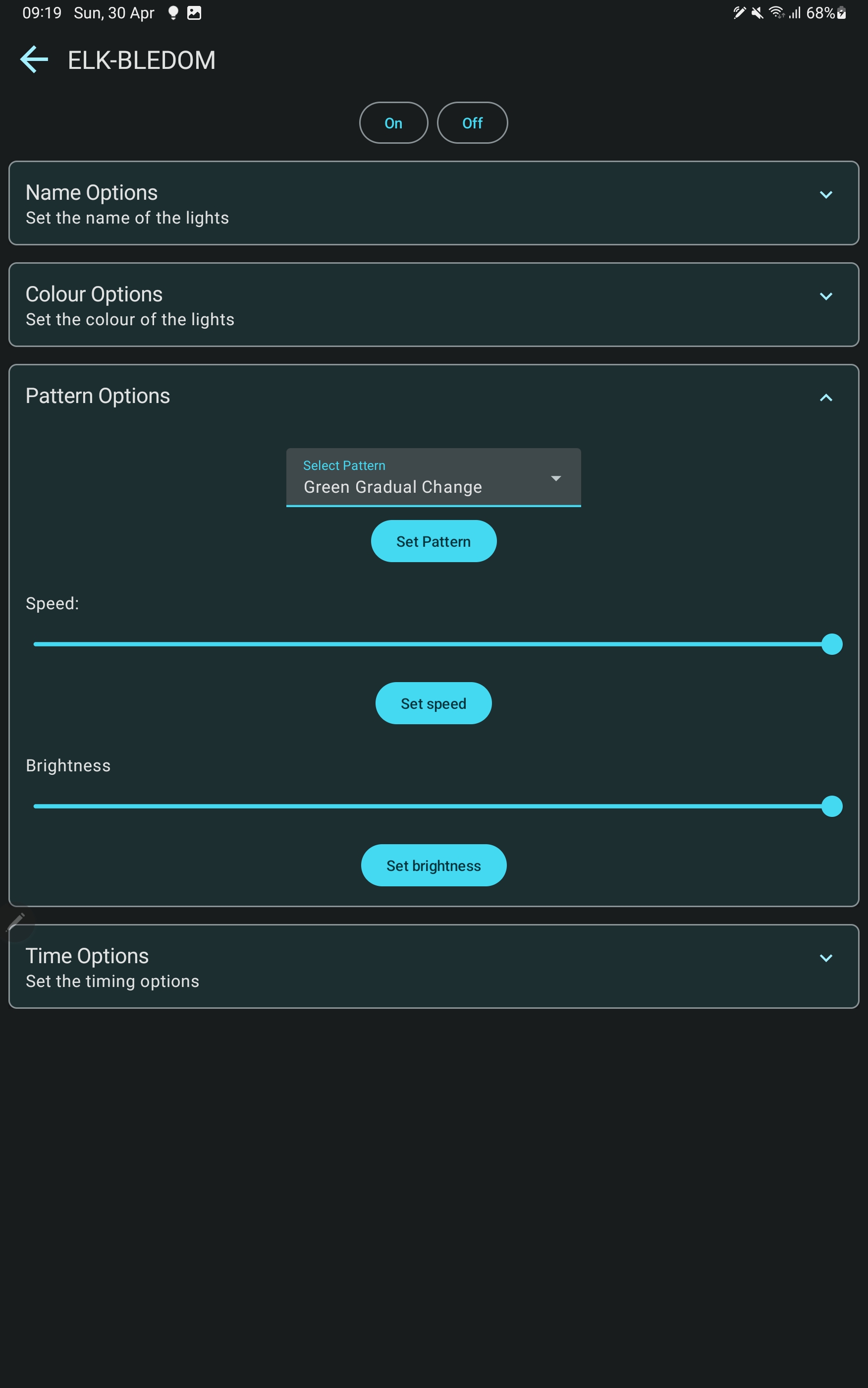Tap the muted sound icon in status bar

(757, 13)
